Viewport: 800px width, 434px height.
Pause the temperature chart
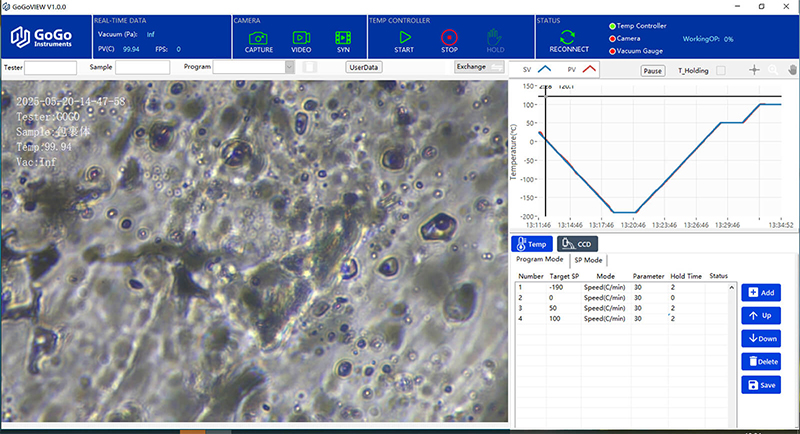[x=653, y=71]
